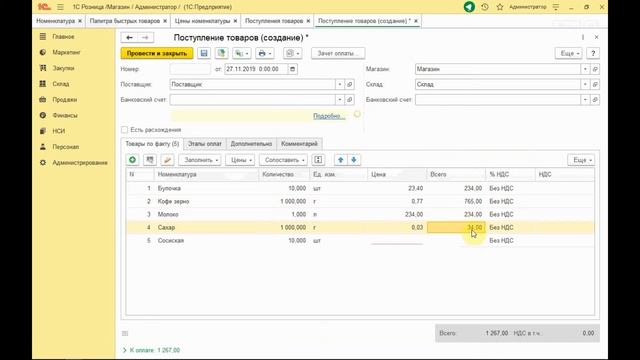Click the Зачет оплаты button
Viewport: 640px width, 360px height.
[x=338, y=53]
